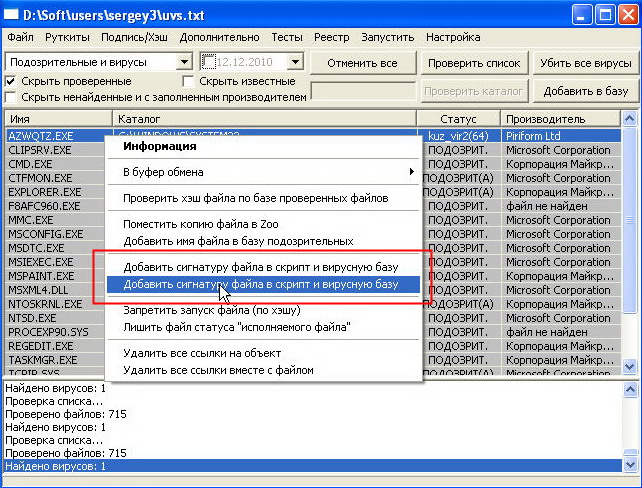Open the 12.12.2010 date picker dropdown arrow
This screenshot has height=488, width=642.
[295, 62]
